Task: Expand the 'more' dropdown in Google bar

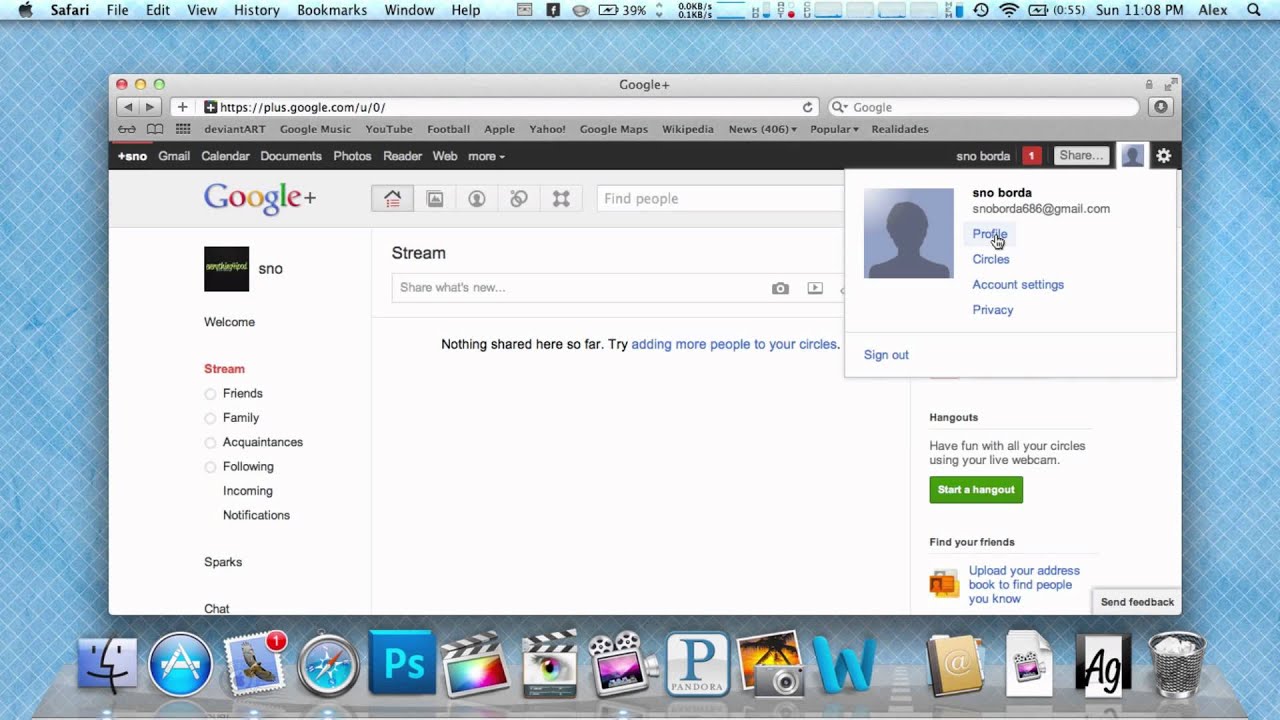Action: click(486, 156)
